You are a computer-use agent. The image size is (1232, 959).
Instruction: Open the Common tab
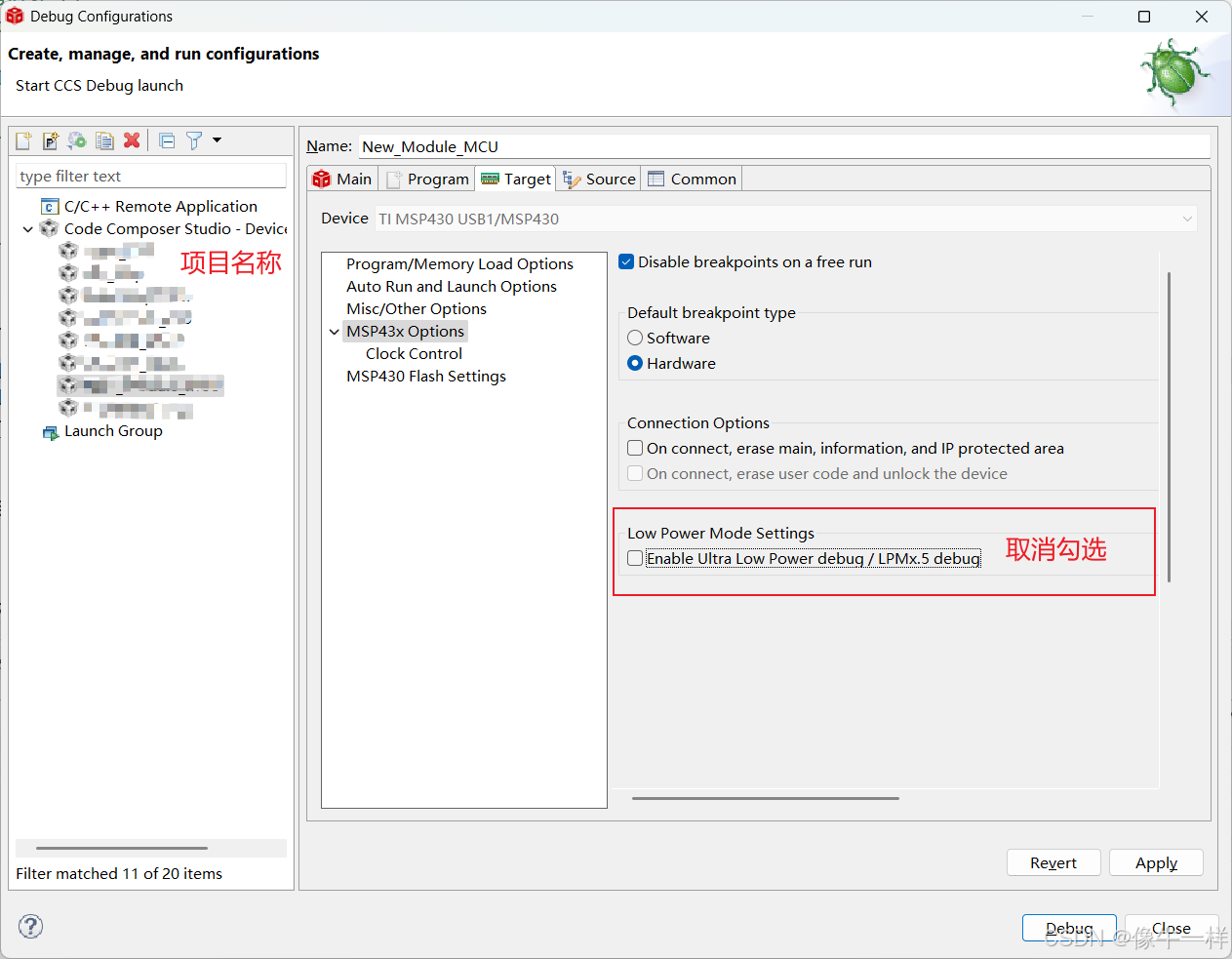tap(692, 179)
